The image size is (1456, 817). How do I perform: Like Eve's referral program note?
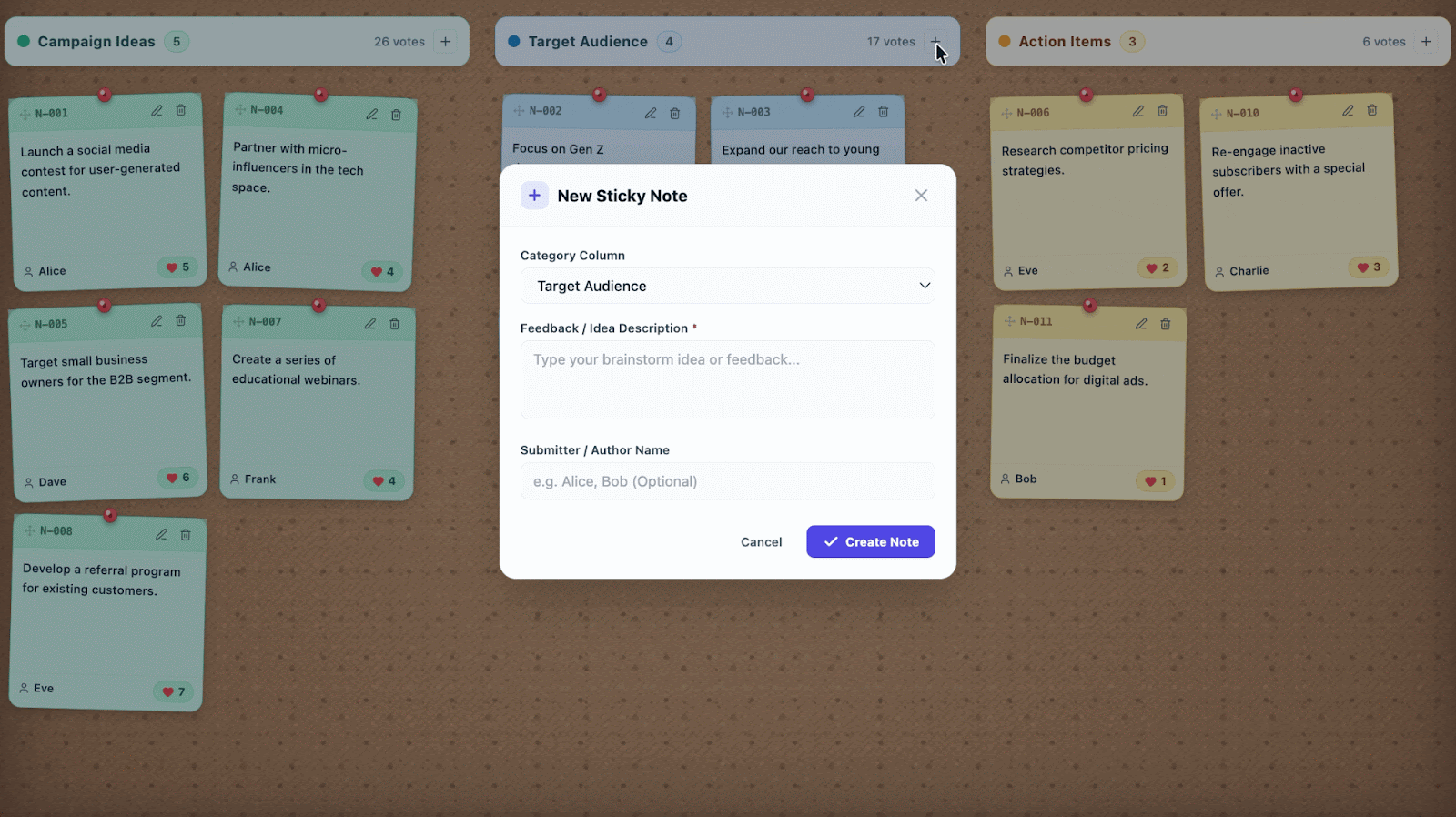pyautogui.click(x=174, y=692)
